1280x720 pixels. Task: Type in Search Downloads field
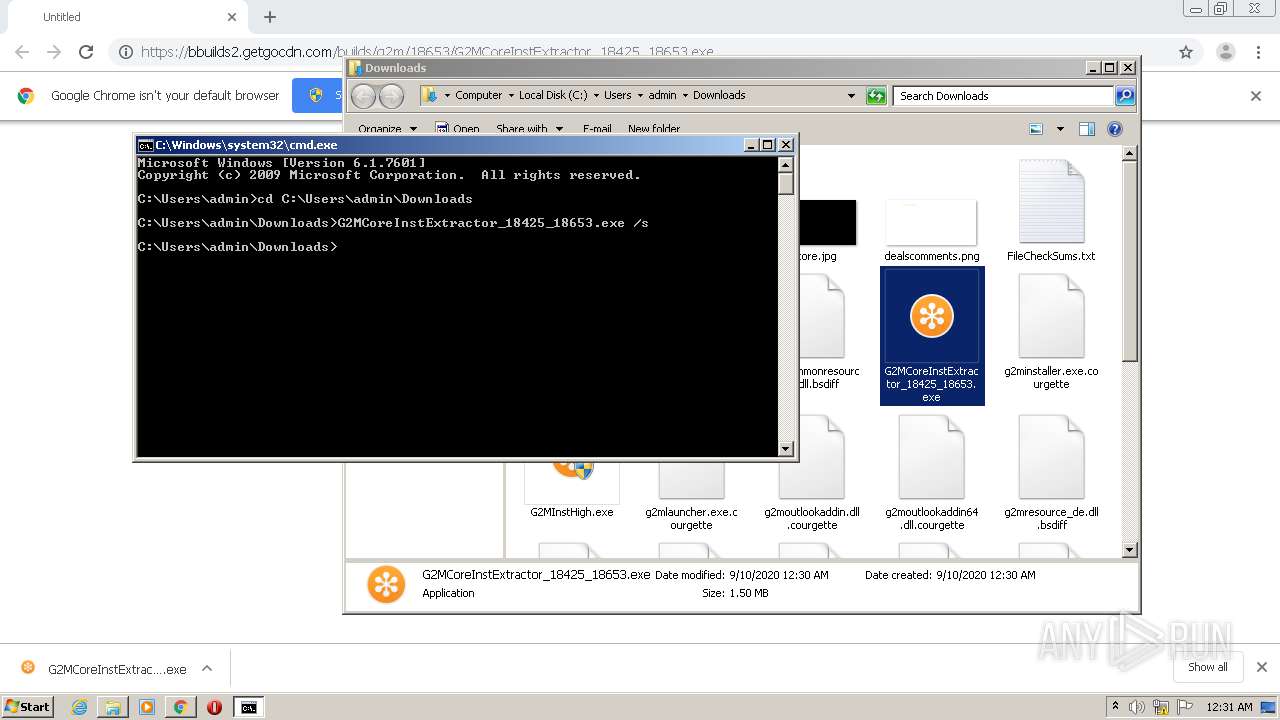tap(1003, 96)
